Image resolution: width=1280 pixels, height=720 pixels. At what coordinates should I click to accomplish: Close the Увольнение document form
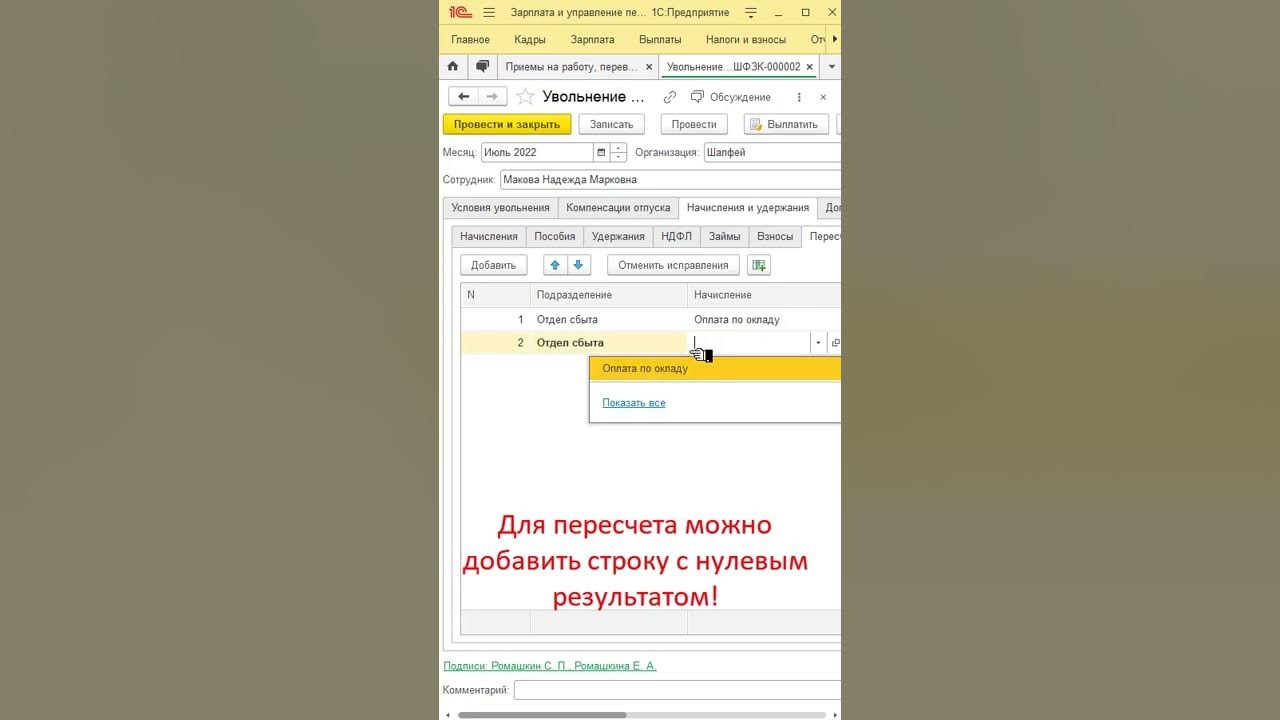point(823,97)
